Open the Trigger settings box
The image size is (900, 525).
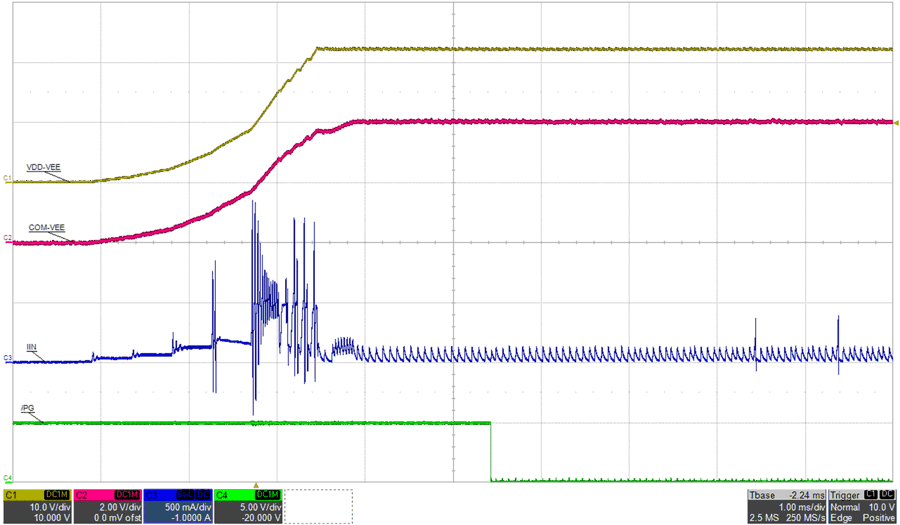861,506
